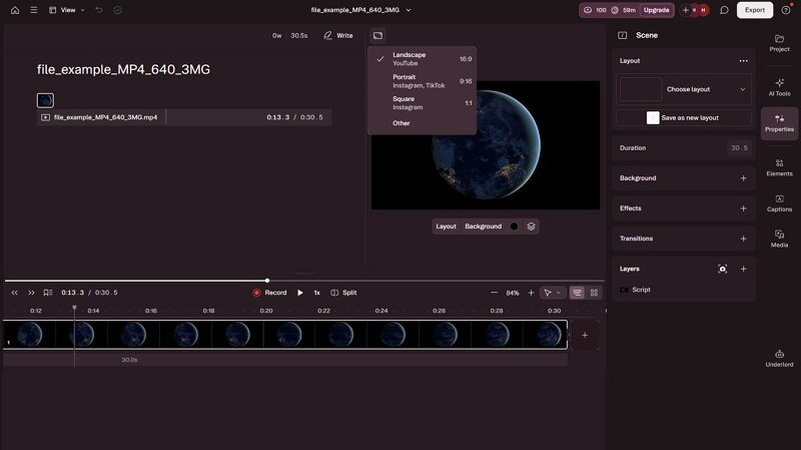
Task: Select Landscape 16:9 aspect ratio
Action: click(x=422, y=59)
